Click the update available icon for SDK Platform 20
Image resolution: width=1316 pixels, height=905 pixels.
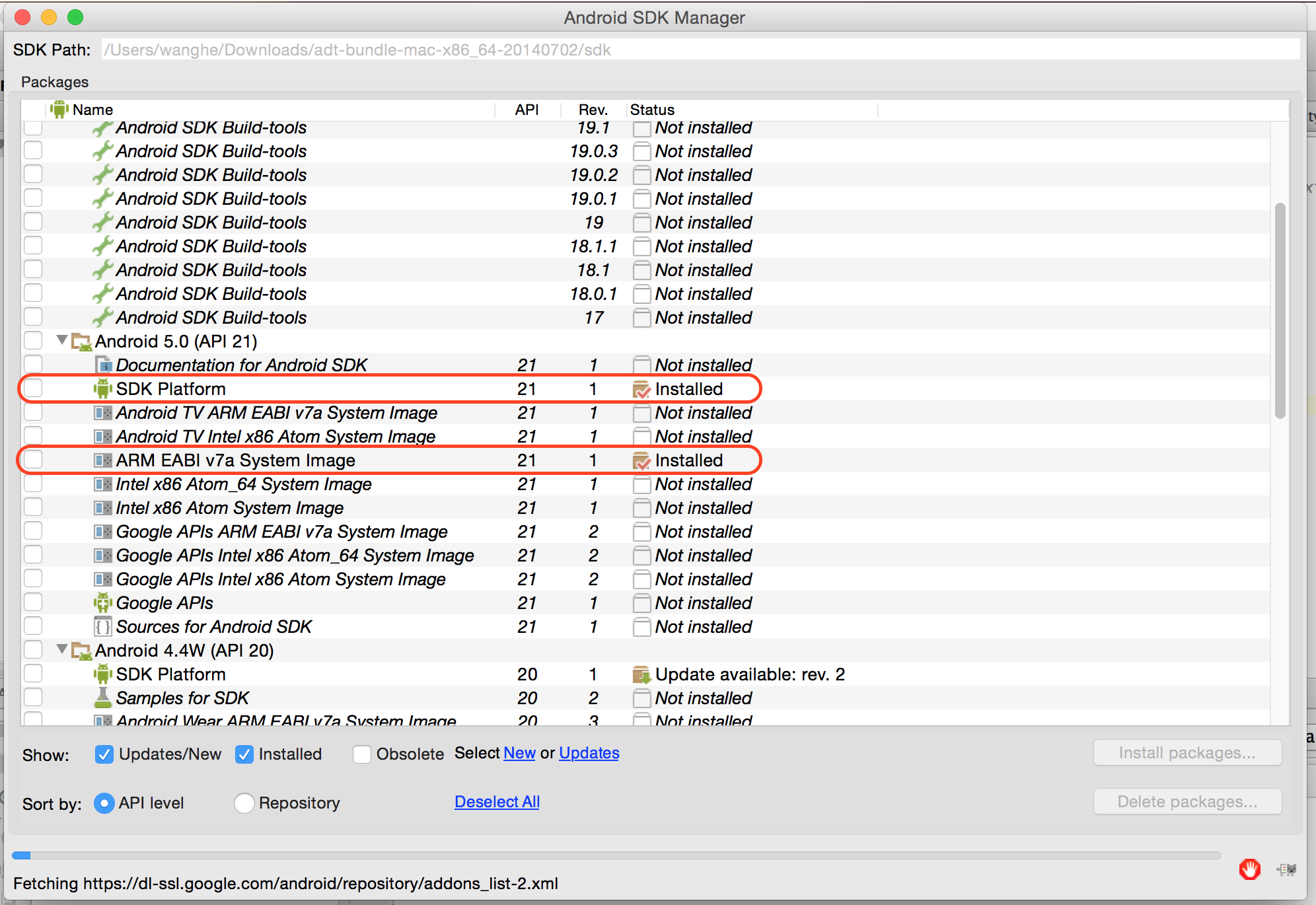click(641, 674)
